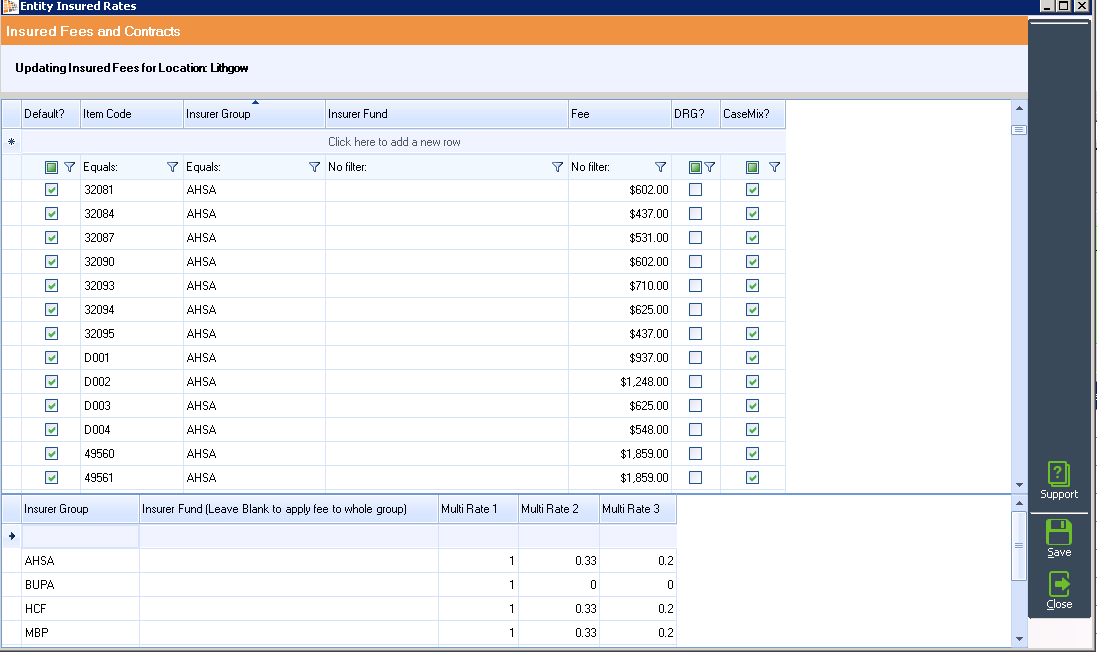The height and width of the screenshot is (652, 1097).
Task: Uncheck Default? for item 49561
Action: coord(51,478)
